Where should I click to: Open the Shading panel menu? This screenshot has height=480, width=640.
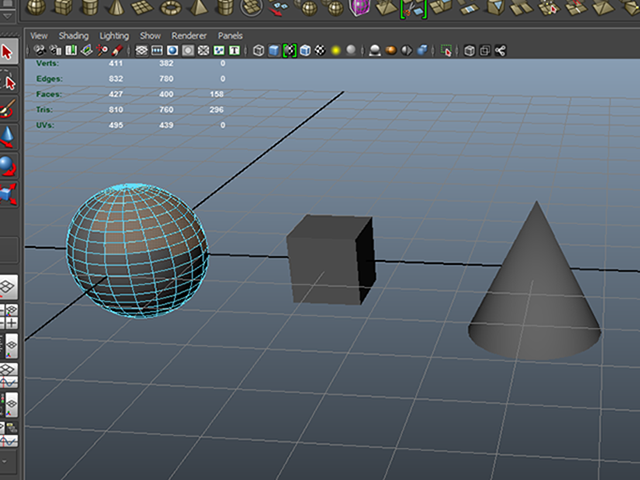[x=73, y=36]
